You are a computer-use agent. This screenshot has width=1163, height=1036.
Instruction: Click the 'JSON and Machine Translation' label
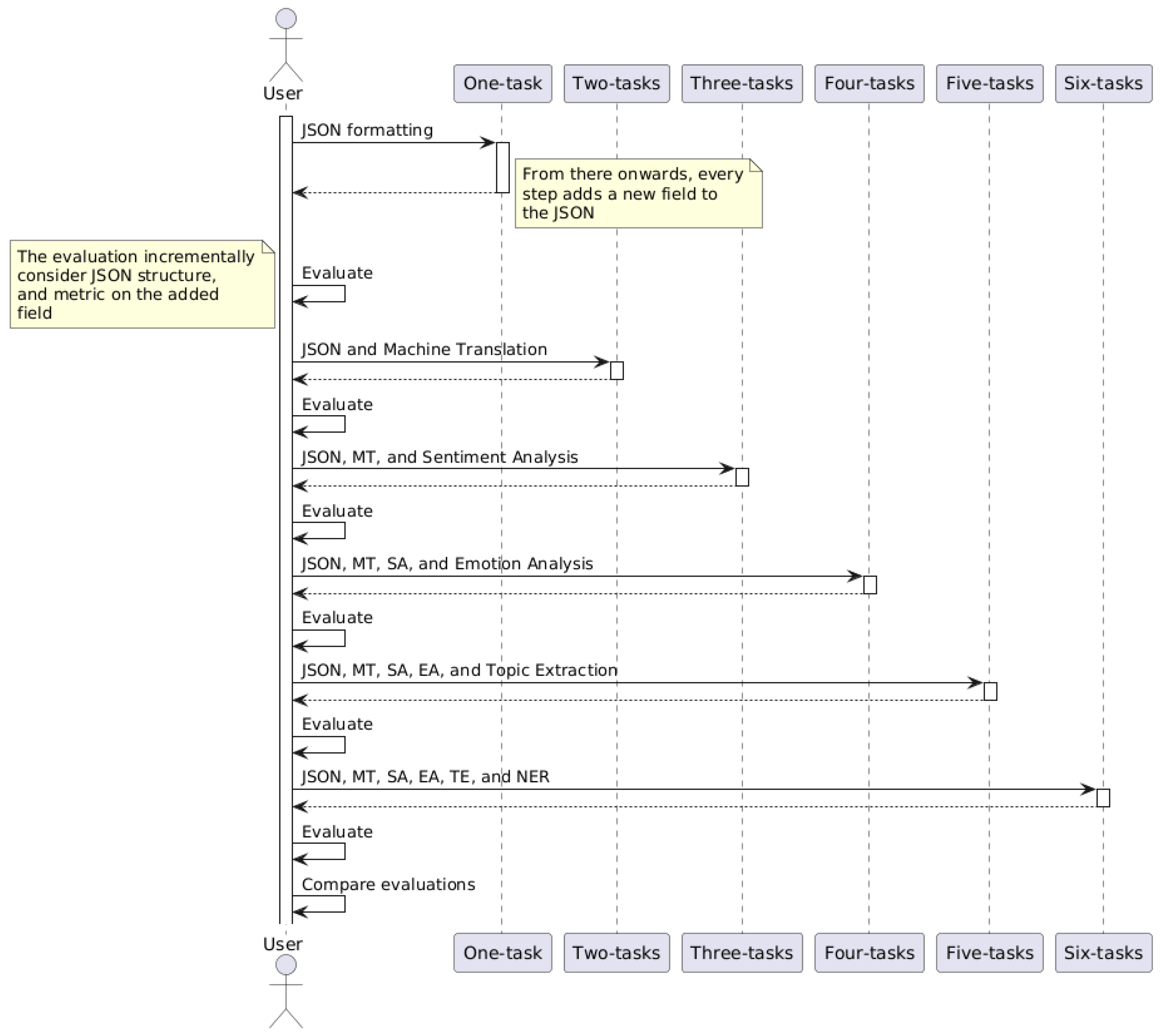(424, 349)
